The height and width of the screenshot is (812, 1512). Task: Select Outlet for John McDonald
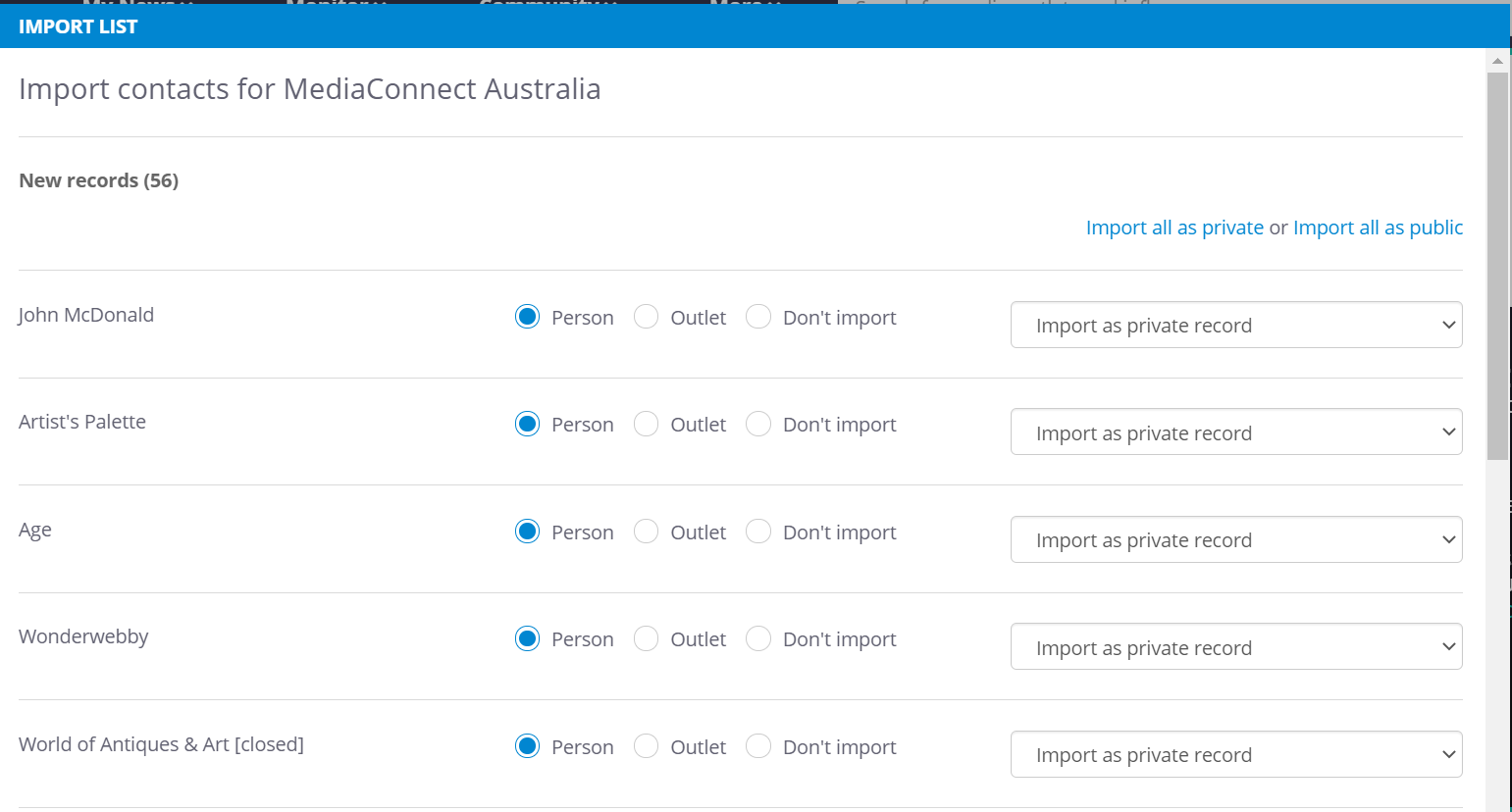tap(646, 317)
